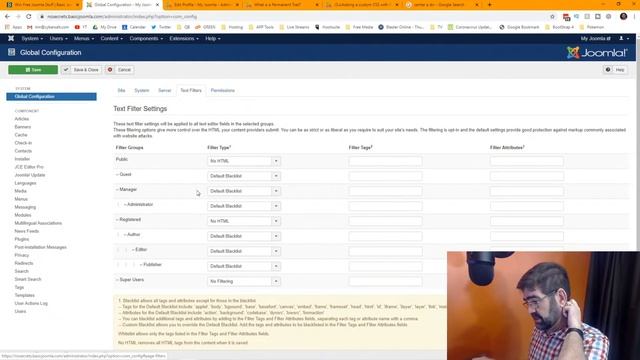Viewport: 640px width, 360px height.
Task: Open JCE Editor Pro in sidebar
Action: [x=29, y=167]
